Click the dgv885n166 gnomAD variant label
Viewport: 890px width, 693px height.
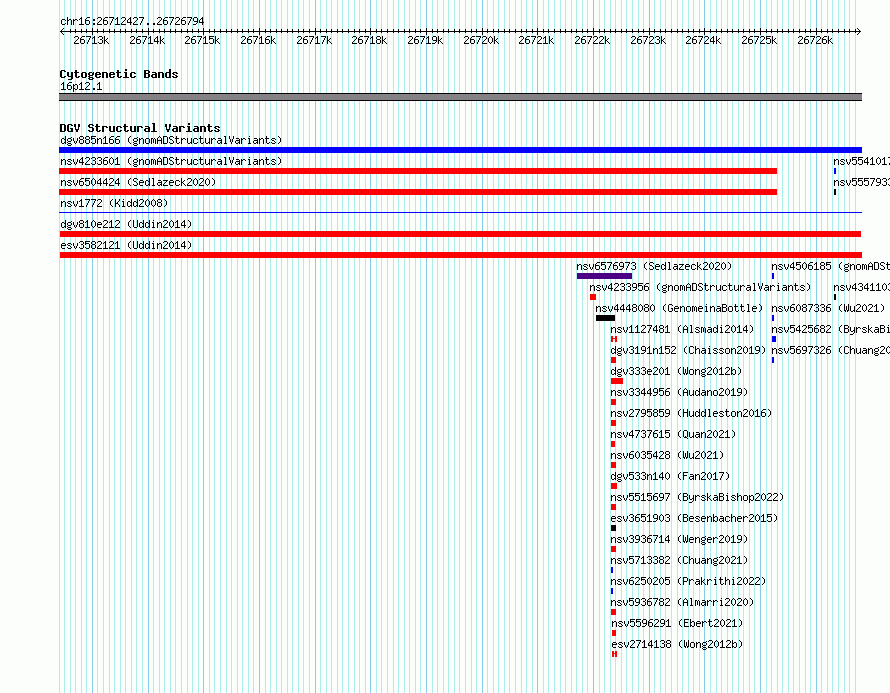171,140
